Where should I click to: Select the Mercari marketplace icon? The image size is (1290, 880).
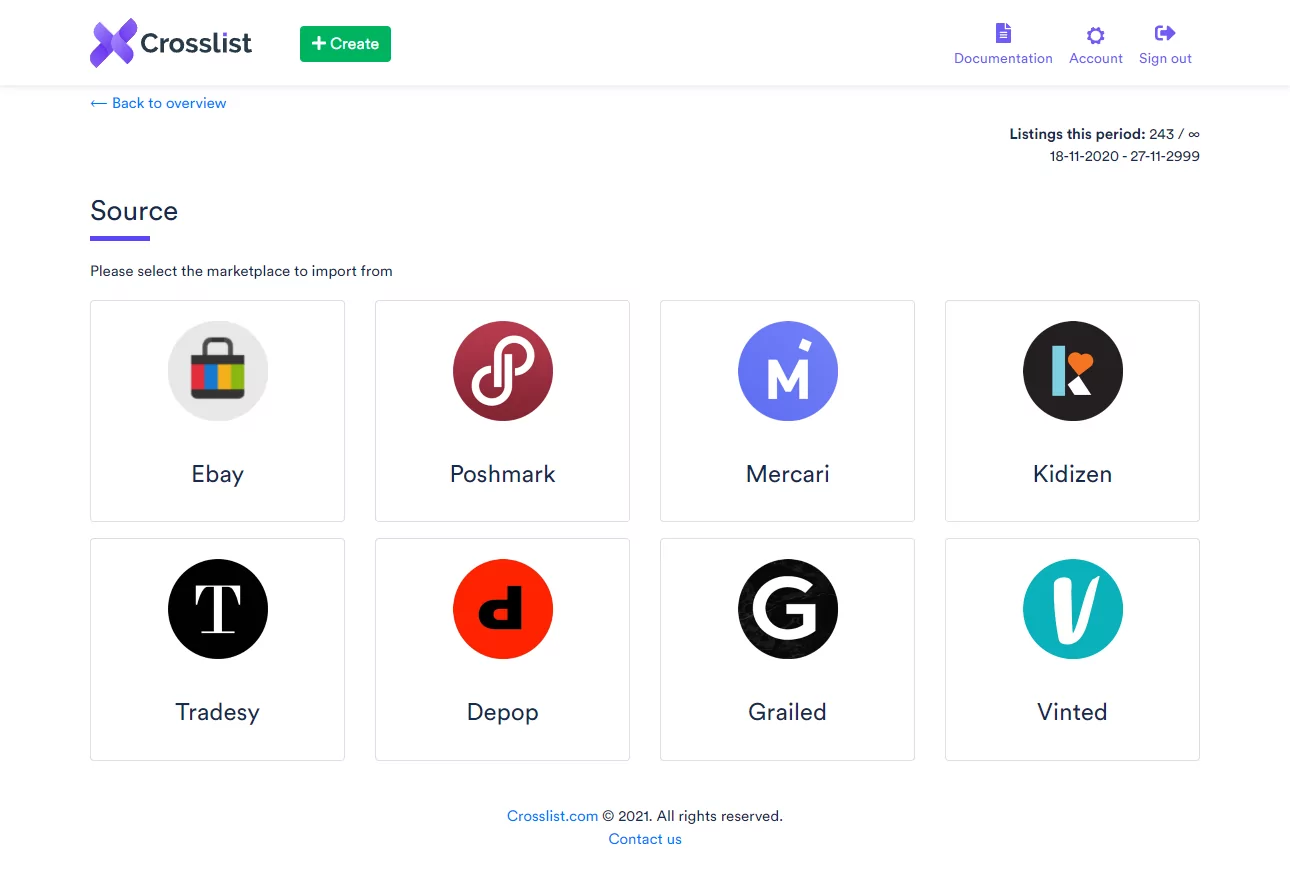click(787, 370)
